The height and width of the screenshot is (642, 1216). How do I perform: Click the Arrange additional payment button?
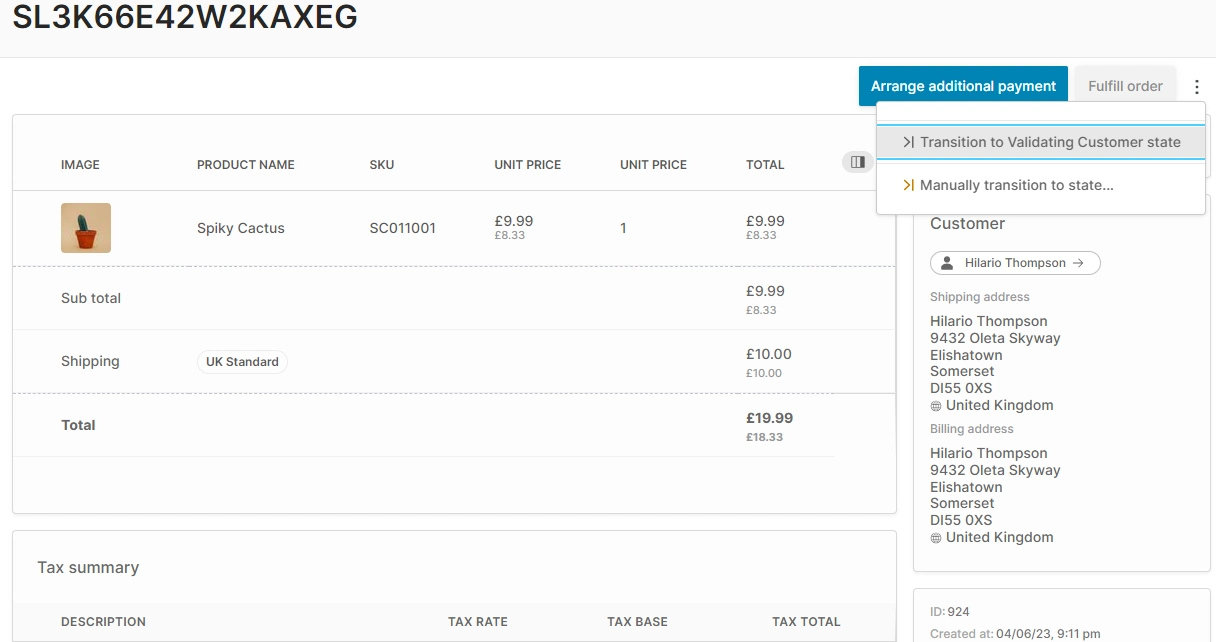point(962,85)
